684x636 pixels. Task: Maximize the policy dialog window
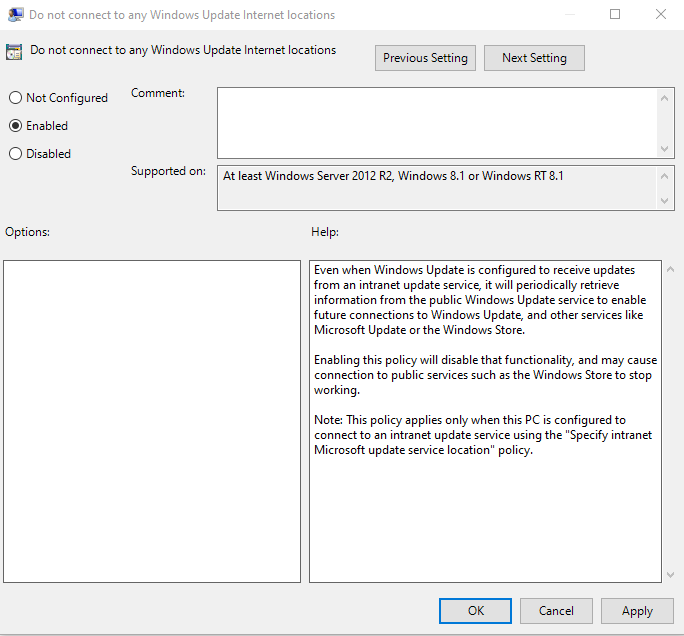click(x=615, y=14)
